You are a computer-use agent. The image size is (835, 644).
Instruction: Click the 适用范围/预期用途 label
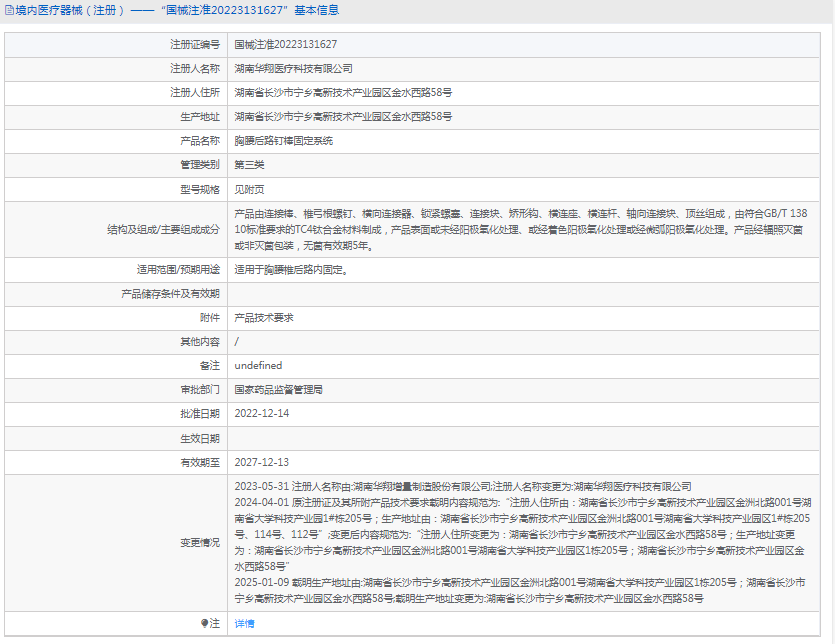pos(178,270)
